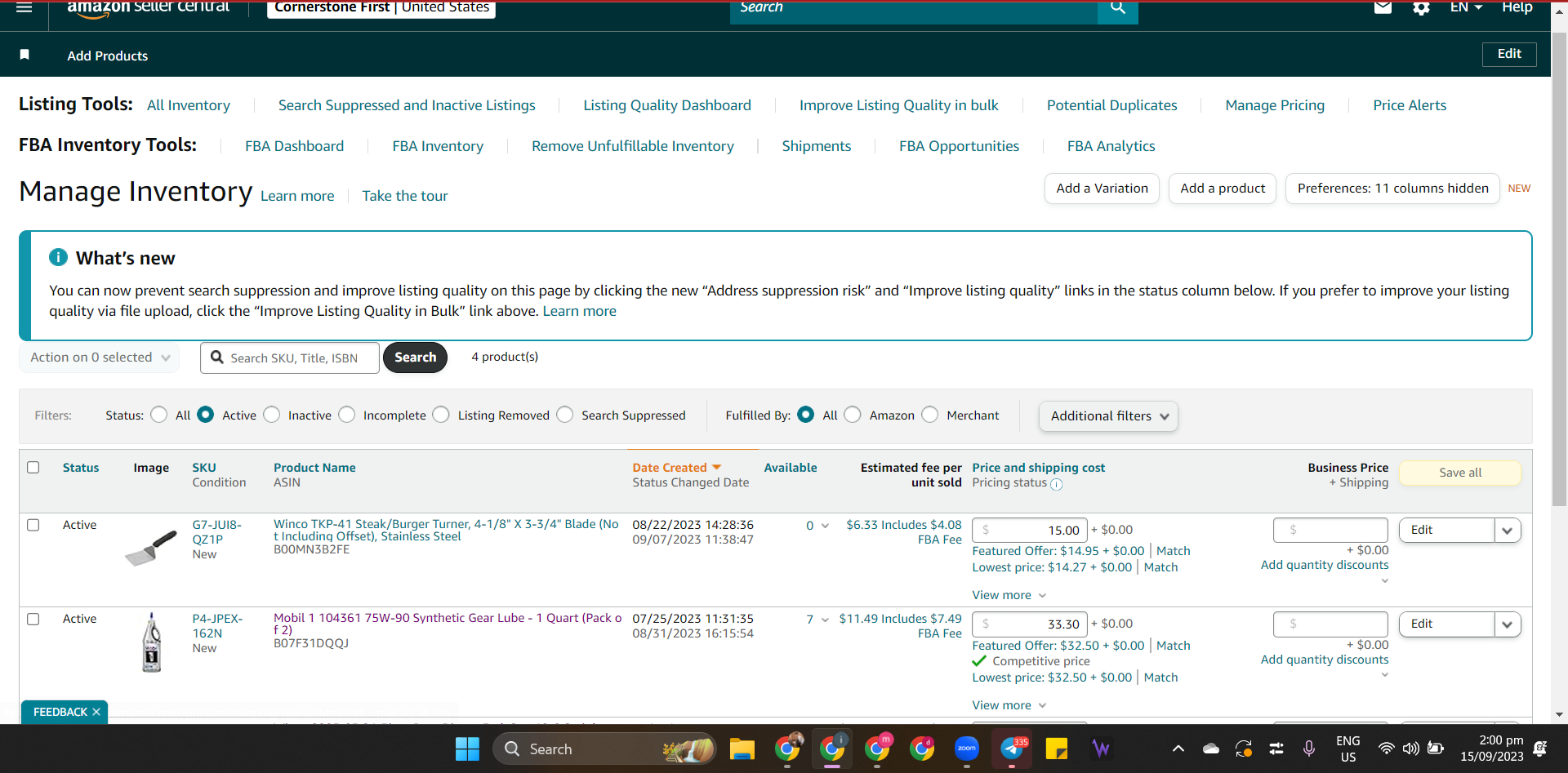Select Status Active radio button
The width and height of the screenshot is (1568, 773).
[206, 415]
